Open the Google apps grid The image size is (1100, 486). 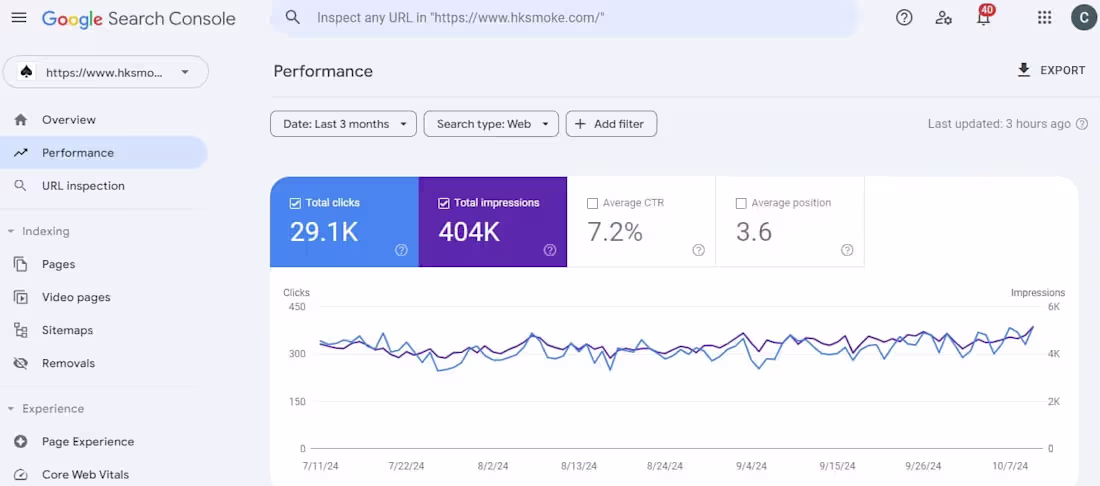click(x=1045, y=18)
